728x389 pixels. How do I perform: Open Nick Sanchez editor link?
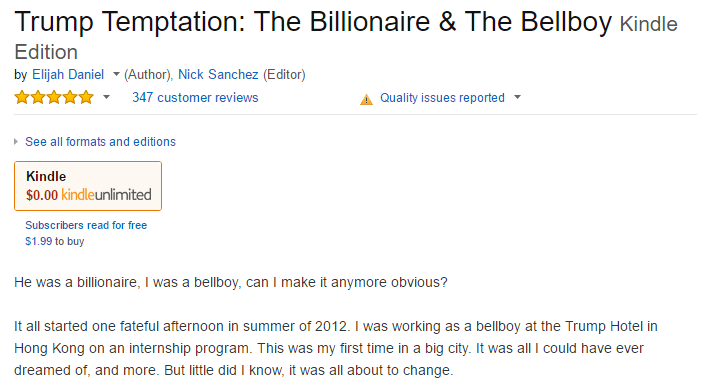coord(218,75)
